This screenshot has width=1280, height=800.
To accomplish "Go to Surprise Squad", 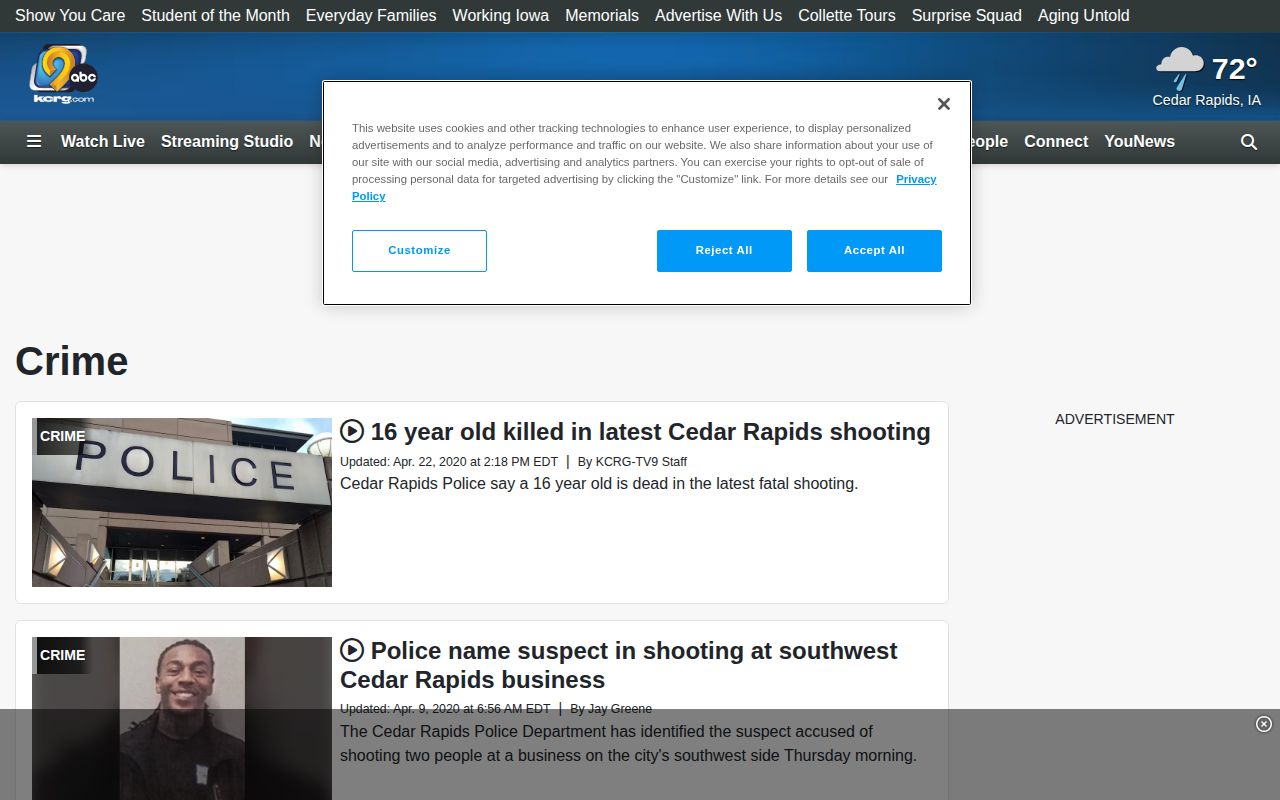I will pos(967,15).
